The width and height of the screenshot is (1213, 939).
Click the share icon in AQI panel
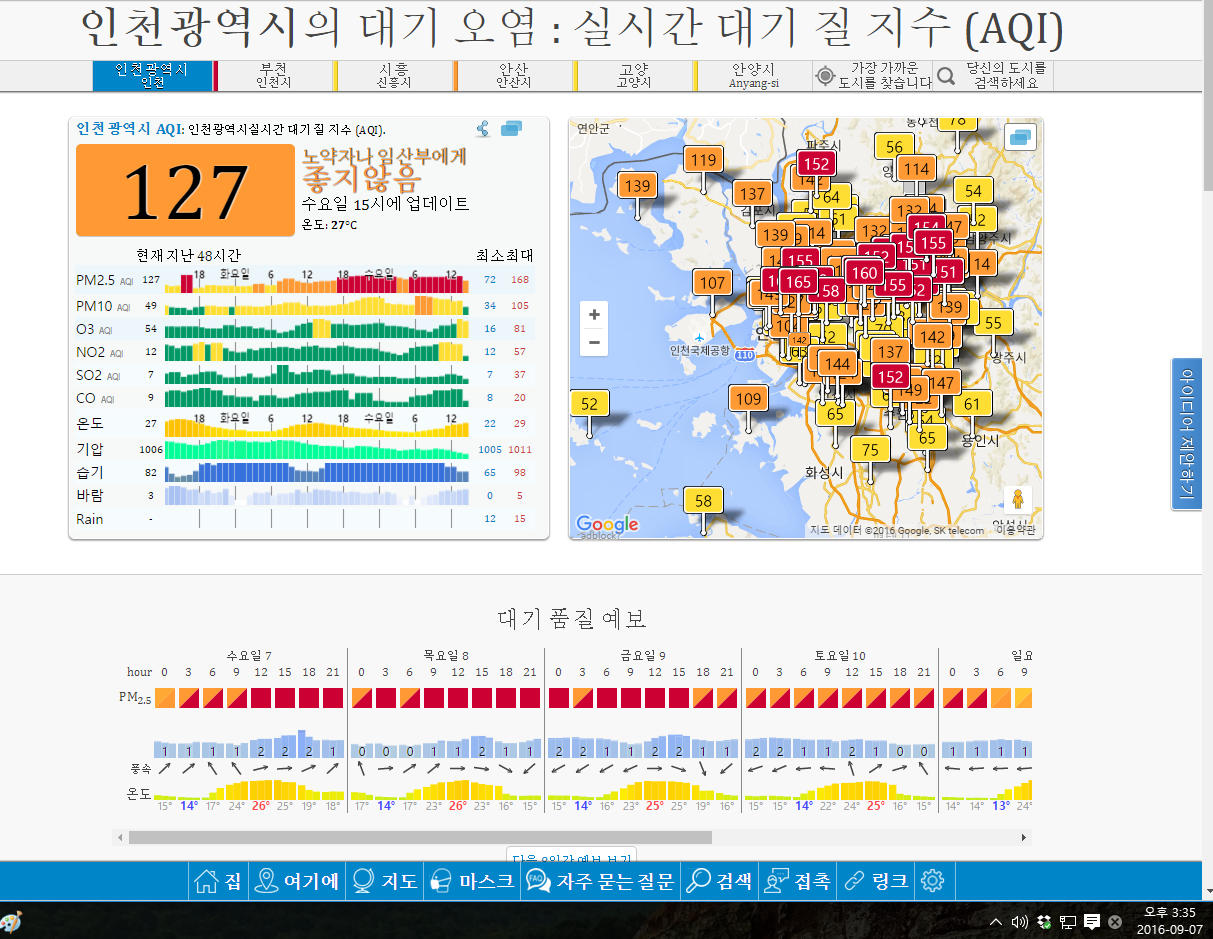[x=483, y=129]
